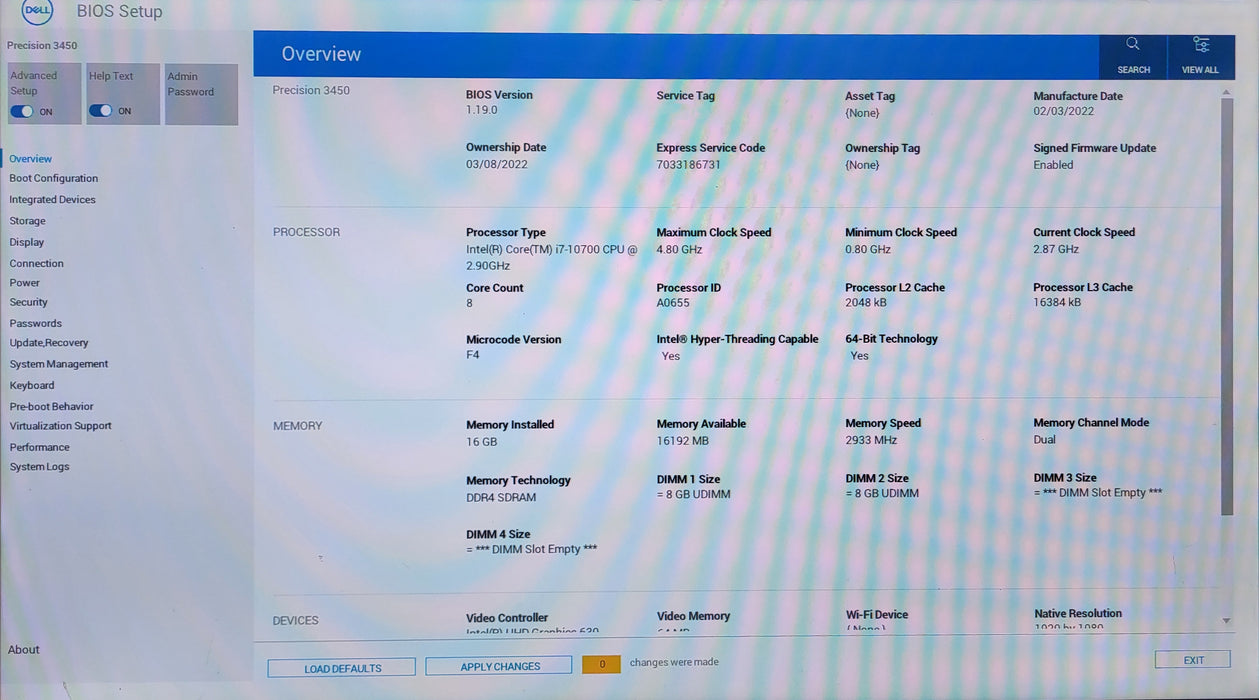This screenshot has width=1259, height=700.
Task: Click the Signed Firmware Update Enabled value
Action: 1053,165
